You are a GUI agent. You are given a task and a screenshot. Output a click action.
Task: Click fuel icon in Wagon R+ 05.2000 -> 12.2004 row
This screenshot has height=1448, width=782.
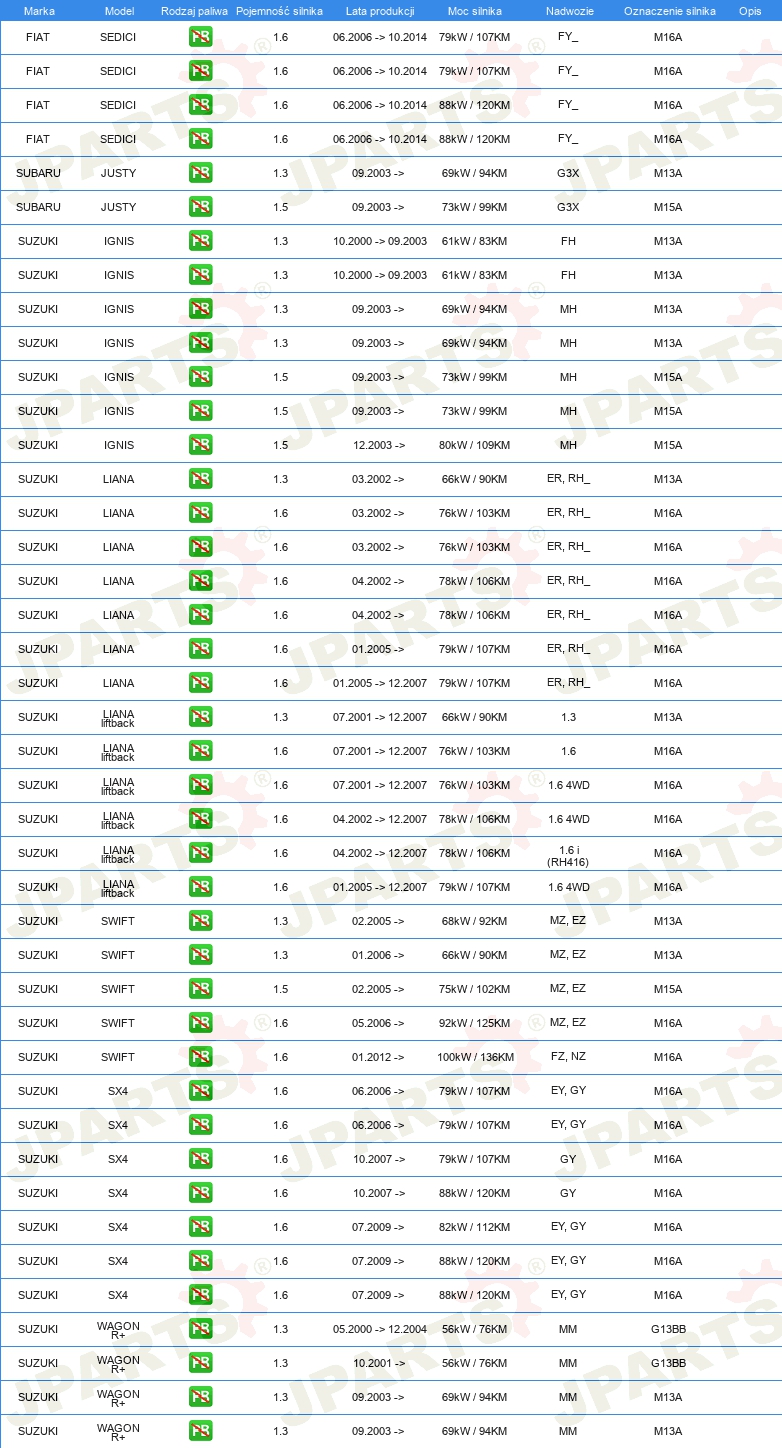coord(200,1329)
